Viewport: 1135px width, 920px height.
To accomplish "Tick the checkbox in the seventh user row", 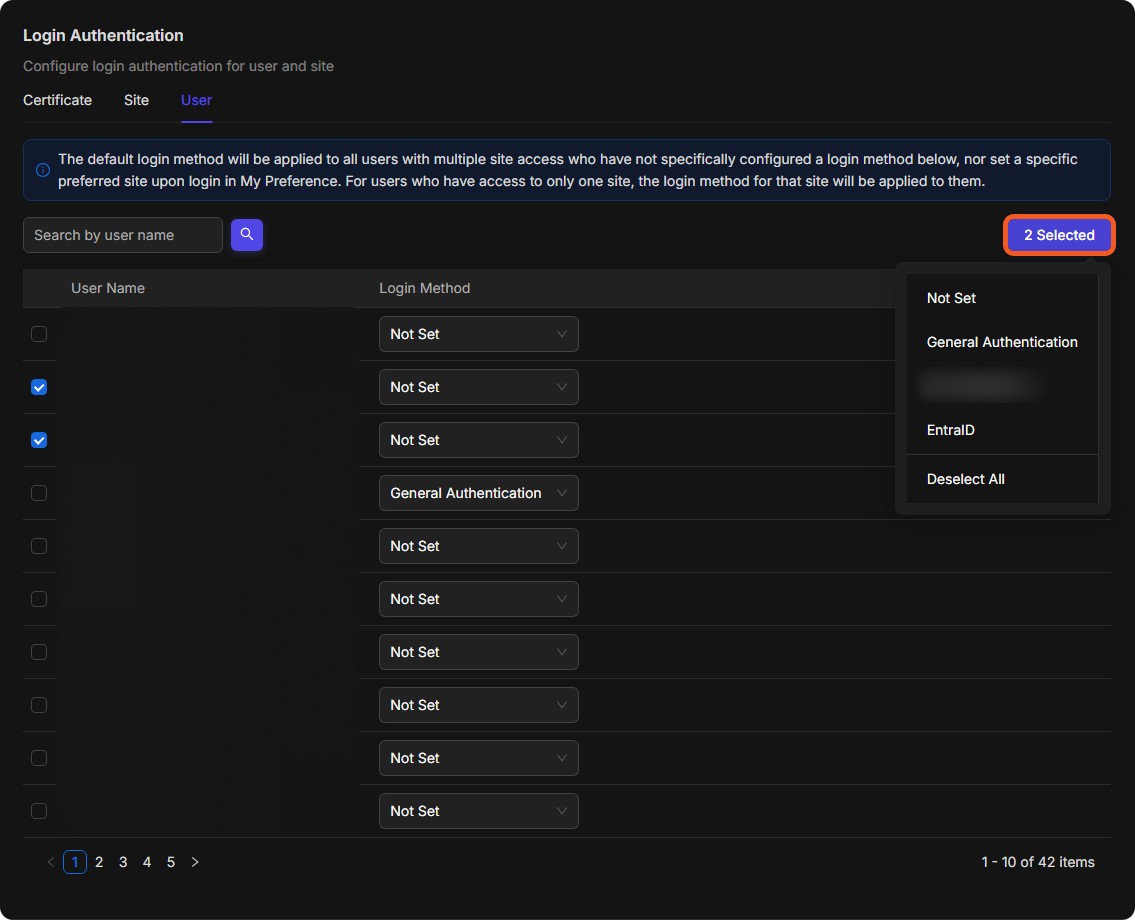I will click(x=39, y=652).
